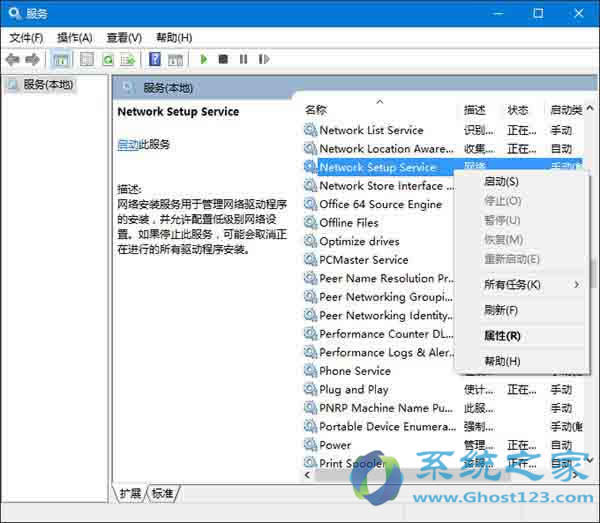Select the Offline Files service row
The height and width of the screenshot is (523, 600).
coord(348,223)
